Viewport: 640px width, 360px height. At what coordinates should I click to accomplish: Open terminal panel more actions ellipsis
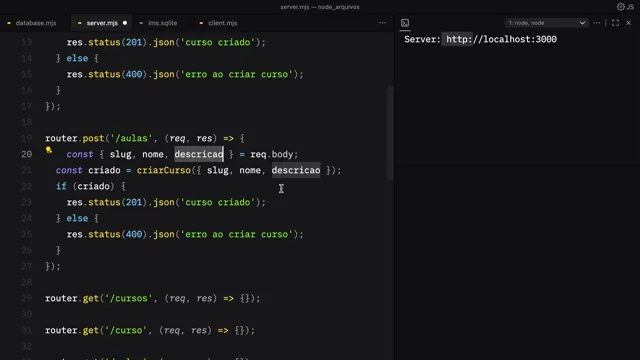pos(597,23)
